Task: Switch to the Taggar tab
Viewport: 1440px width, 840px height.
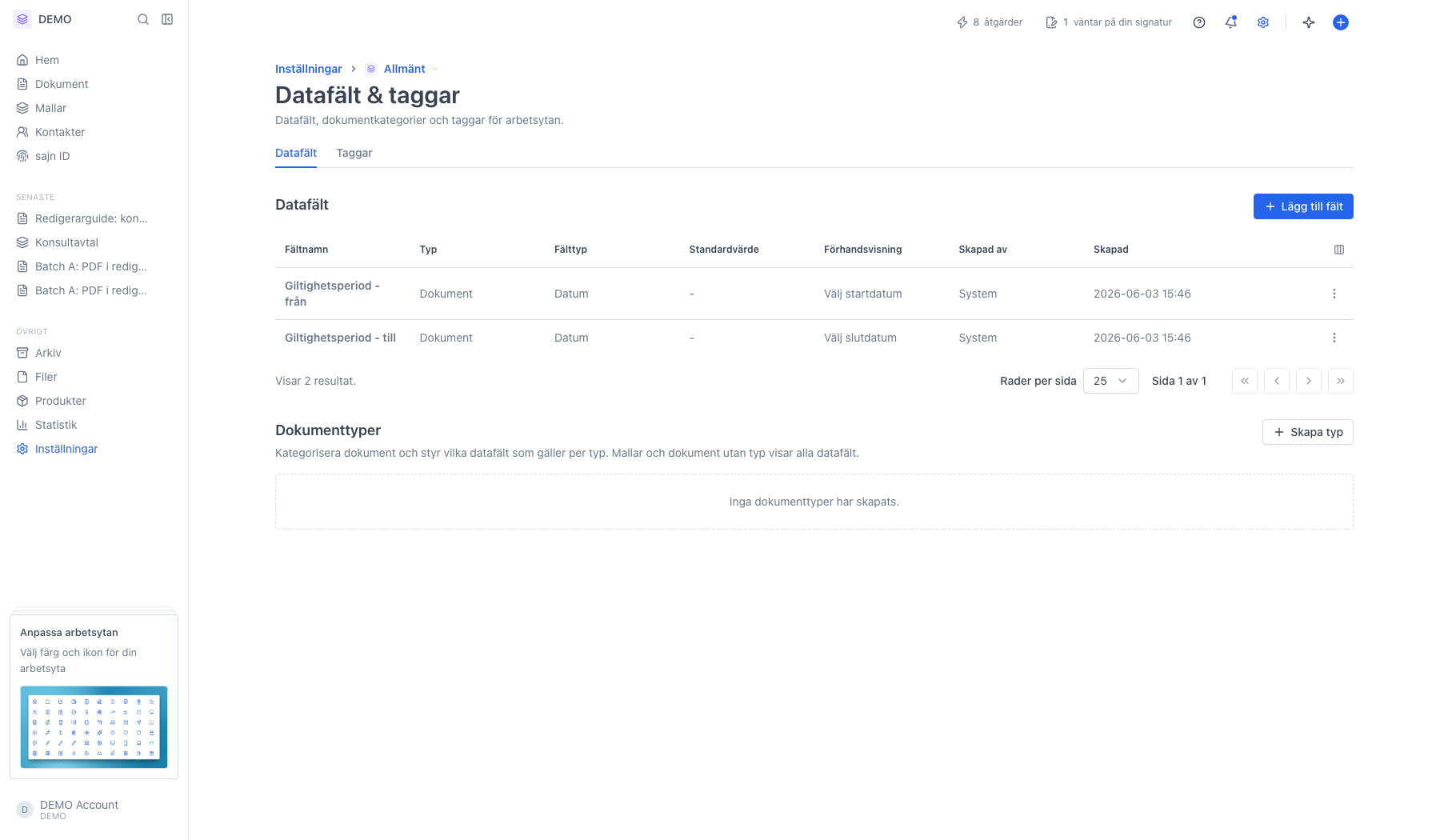Action: [x=354, y=153]
